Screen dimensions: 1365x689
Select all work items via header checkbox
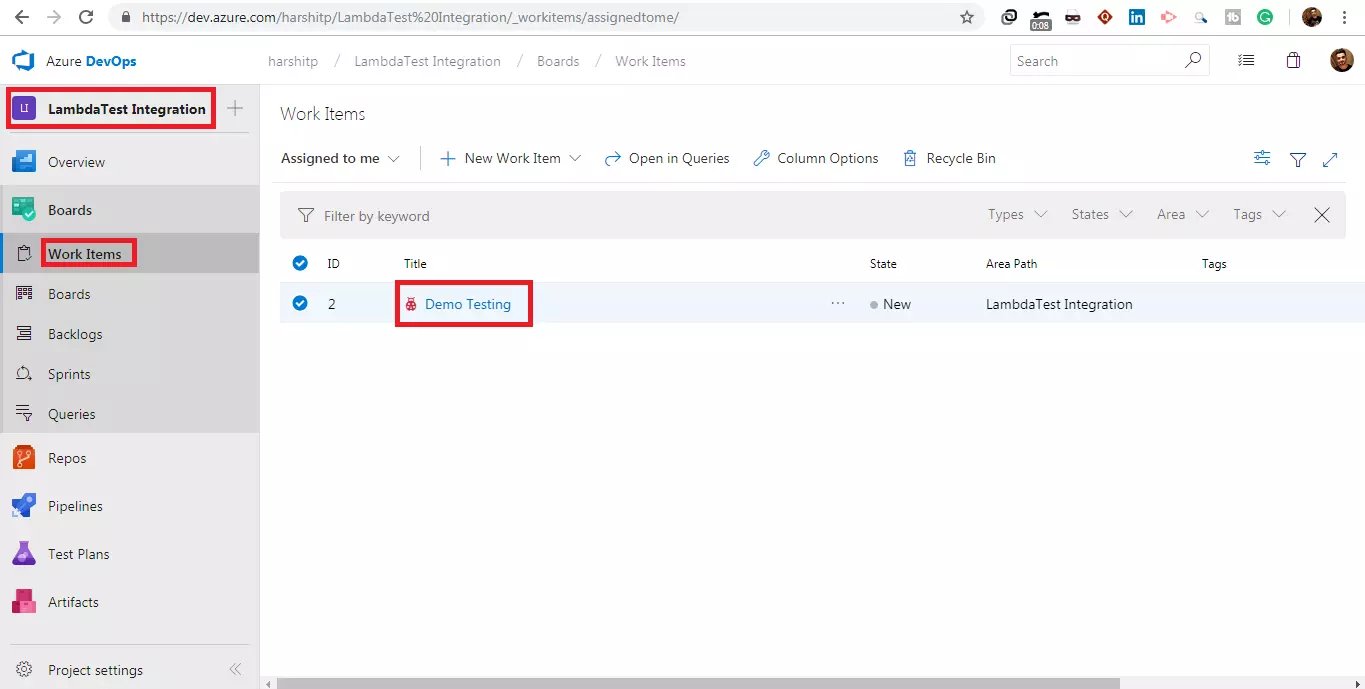coord(300,263)
